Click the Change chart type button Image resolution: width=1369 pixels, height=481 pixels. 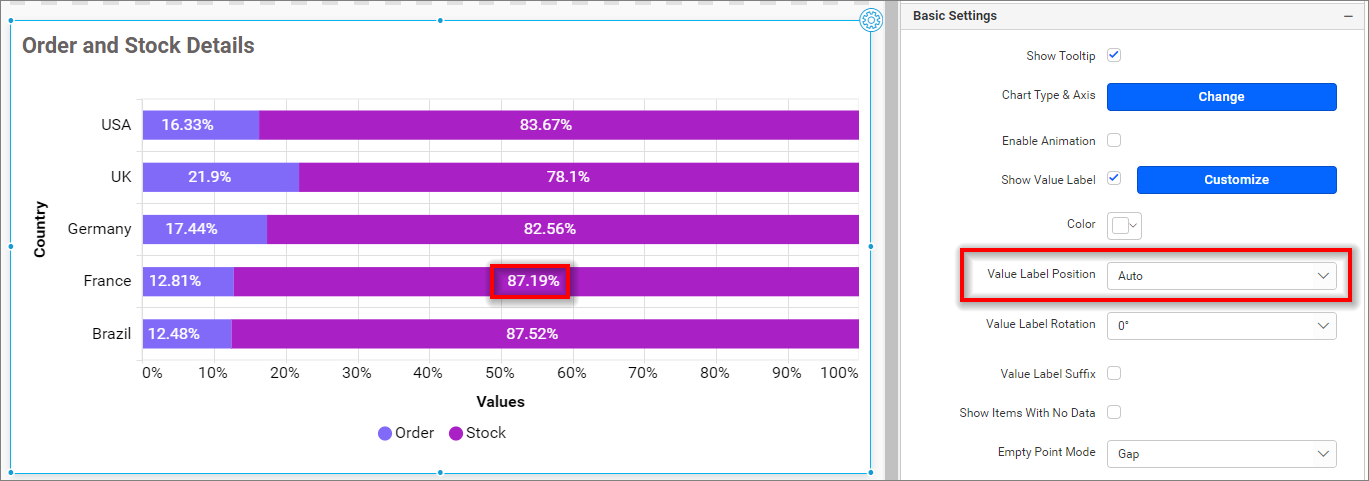click(1221, 97)
